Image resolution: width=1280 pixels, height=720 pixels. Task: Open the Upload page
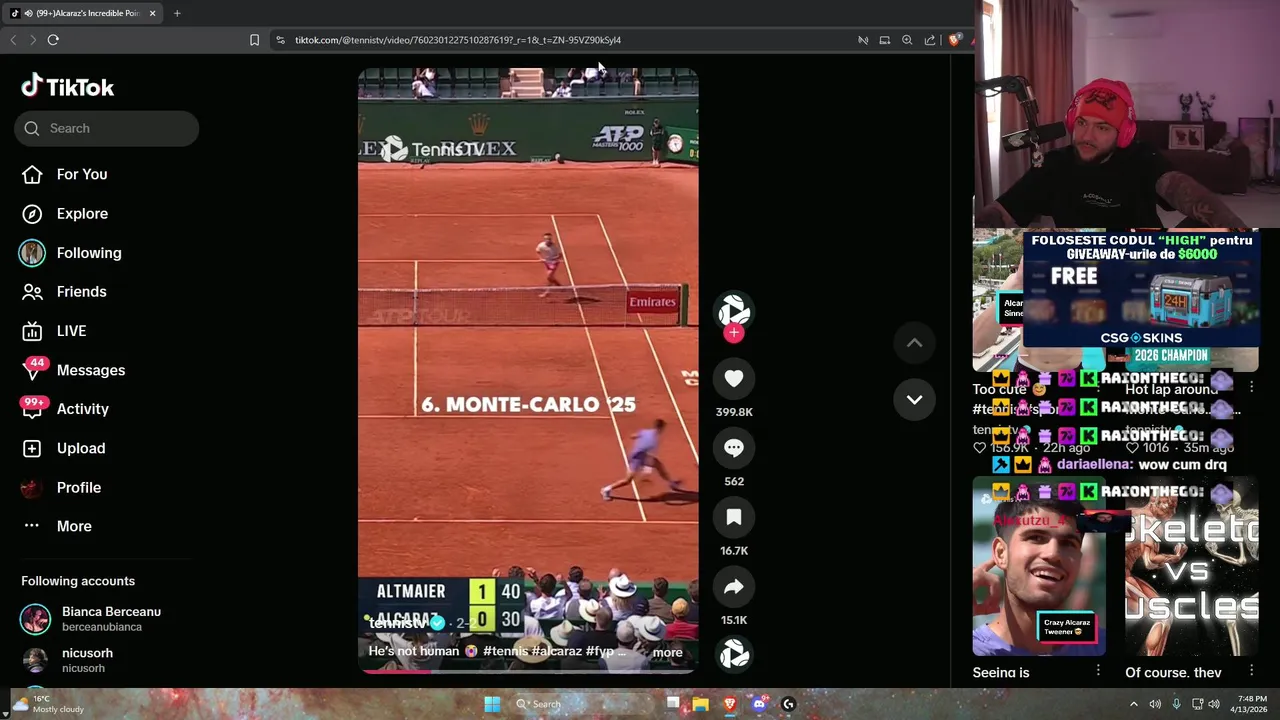tap(63, 448)
